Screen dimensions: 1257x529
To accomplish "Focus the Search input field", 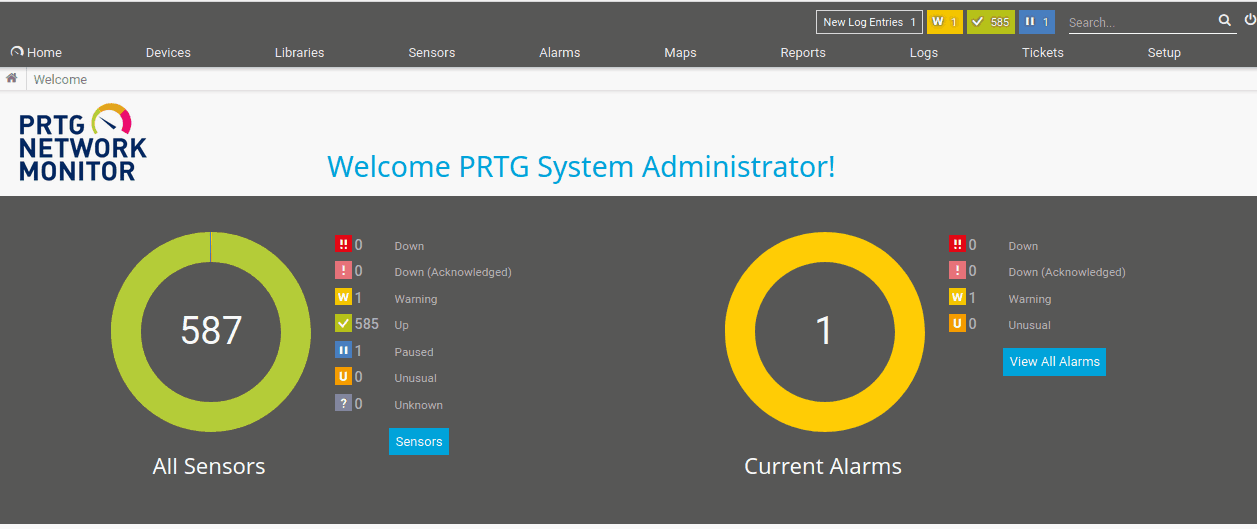I will point(1140,22).
